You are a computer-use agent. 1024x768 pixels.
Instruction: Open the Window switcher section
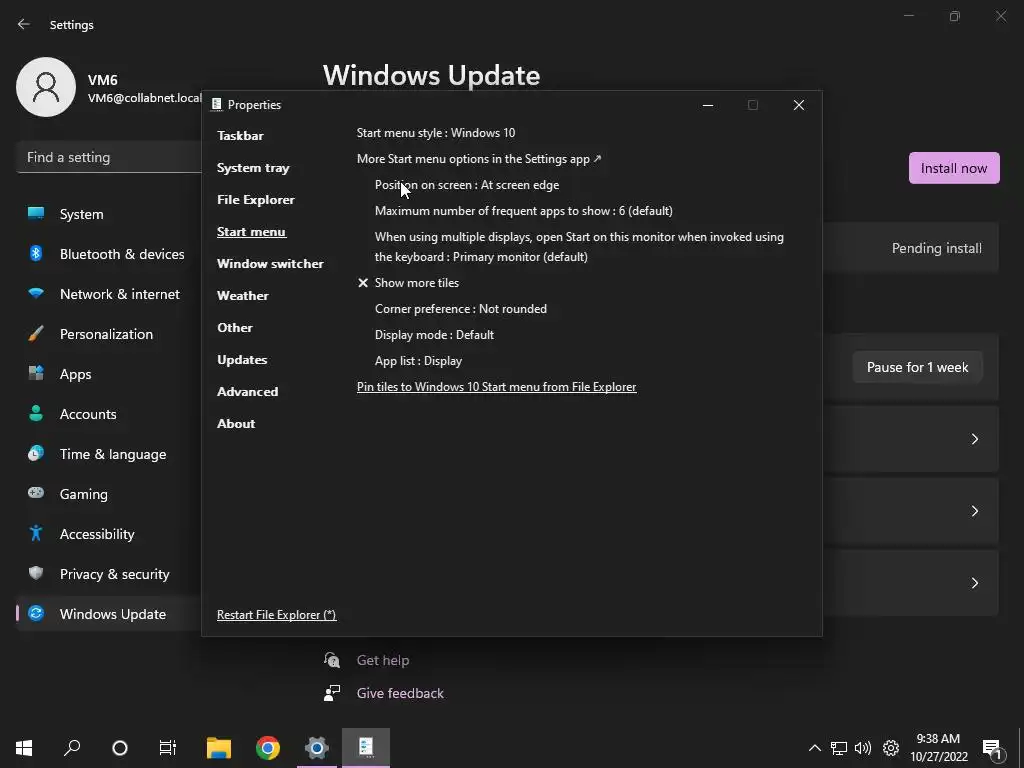[x=270, y=264]
